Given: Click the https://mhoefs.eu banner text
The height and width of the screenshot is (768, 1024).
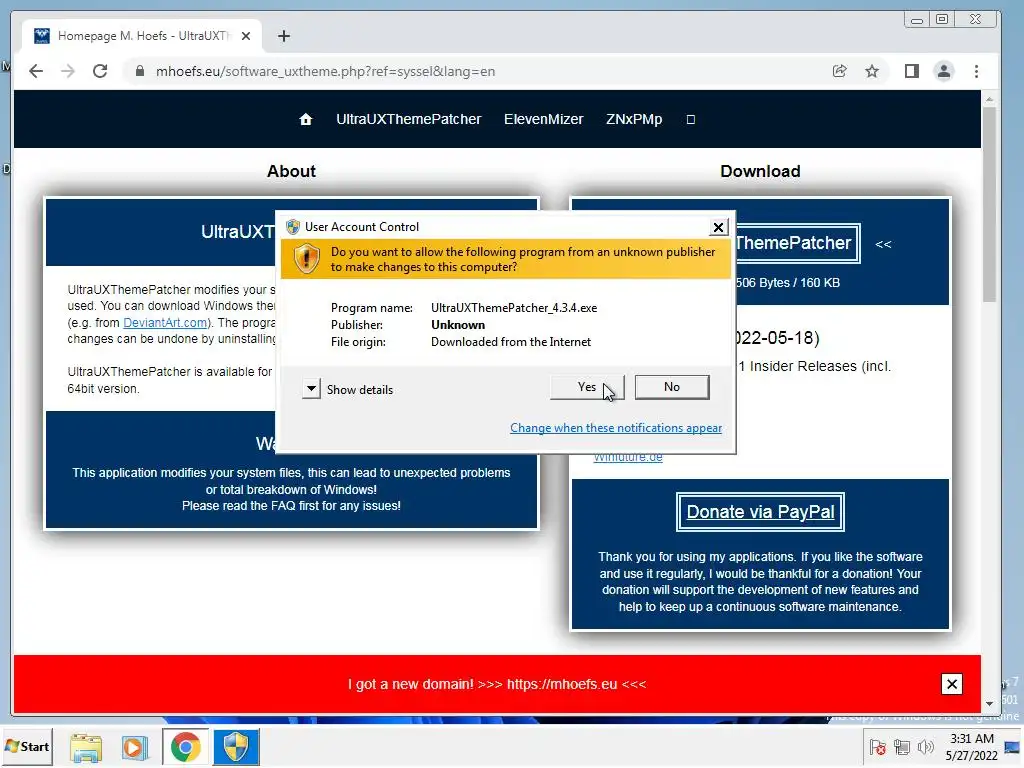Looking at the screenshot, I should tap(562, 684).
